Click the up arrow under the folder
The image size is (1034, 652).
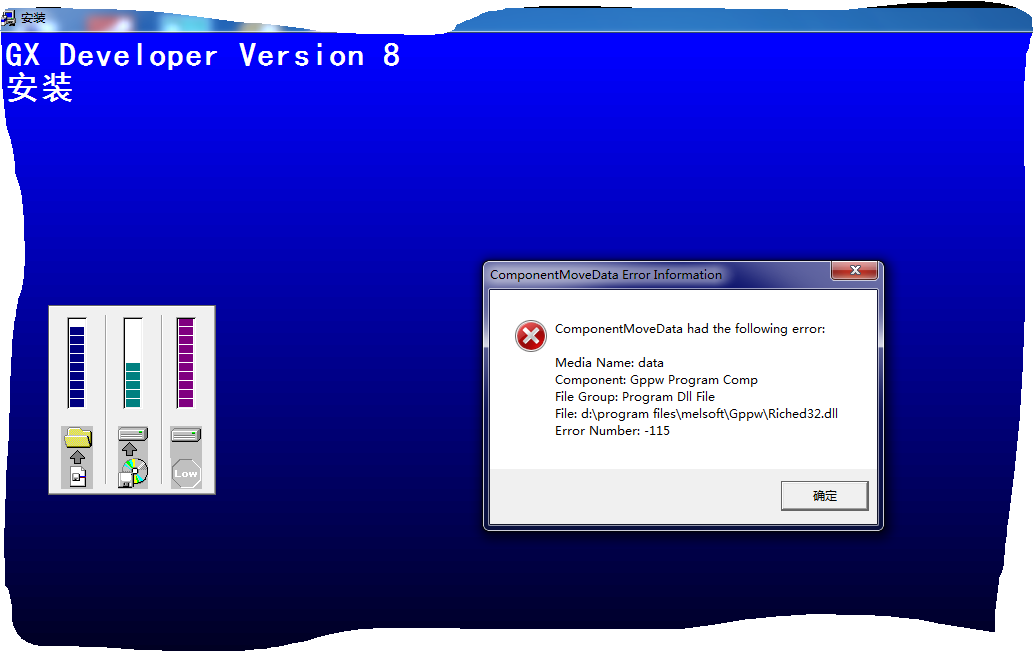78,457
